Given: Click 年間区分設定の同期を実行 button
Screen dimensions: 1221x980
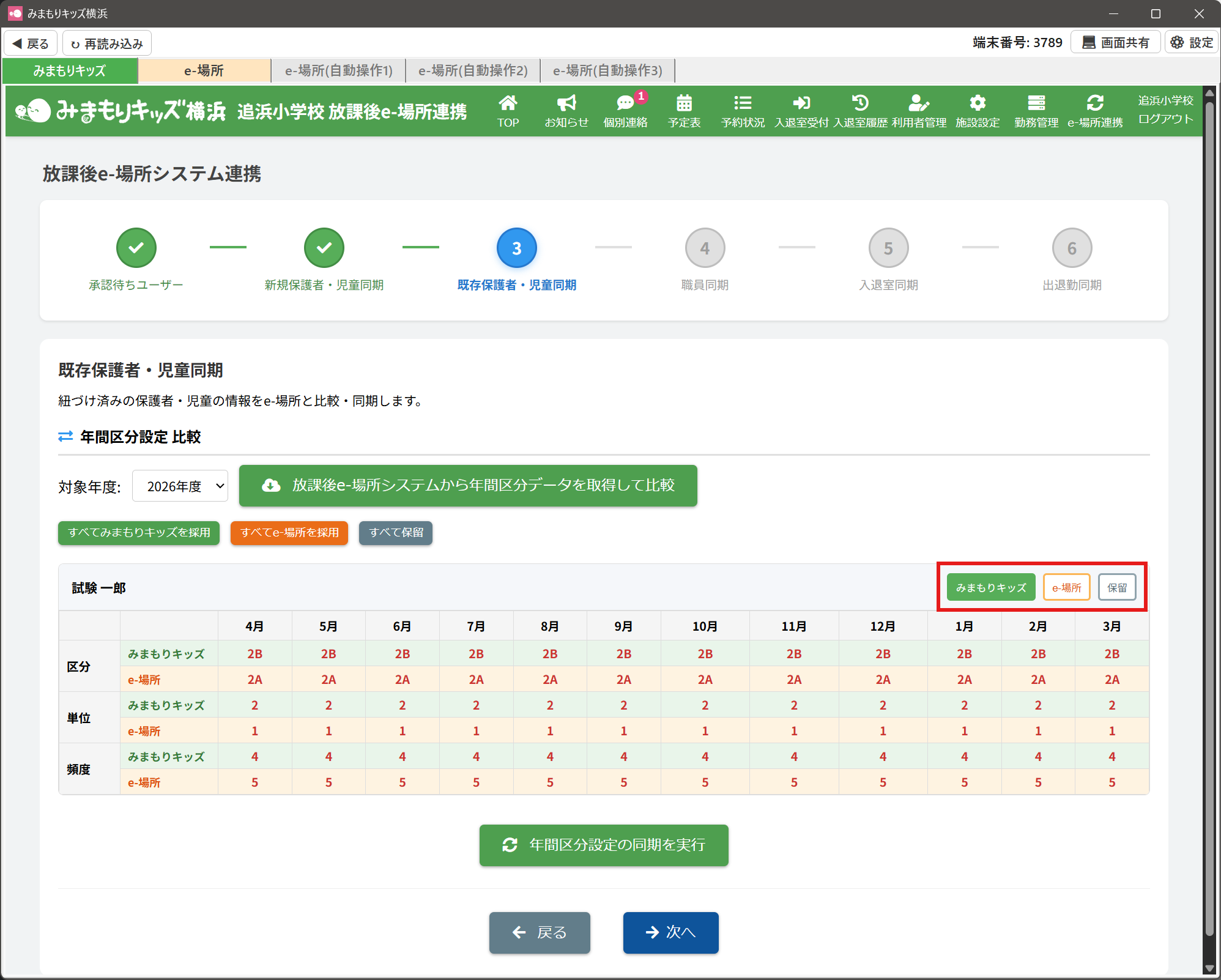Looking at the screenshot, I should pyautogui.click(x=604, y=845).
